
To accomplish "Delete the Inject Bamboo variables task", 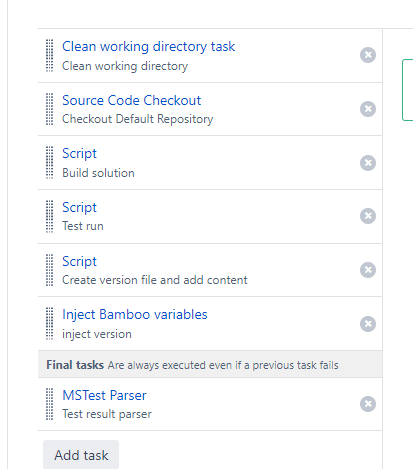I will tap(368, 324).
